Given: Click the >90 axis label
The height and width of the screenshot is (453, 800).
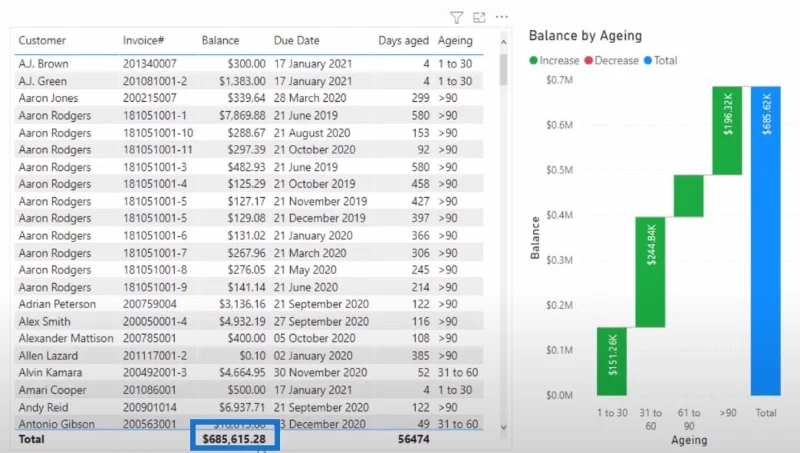Looking at the screenshot, I should point(728,413).
